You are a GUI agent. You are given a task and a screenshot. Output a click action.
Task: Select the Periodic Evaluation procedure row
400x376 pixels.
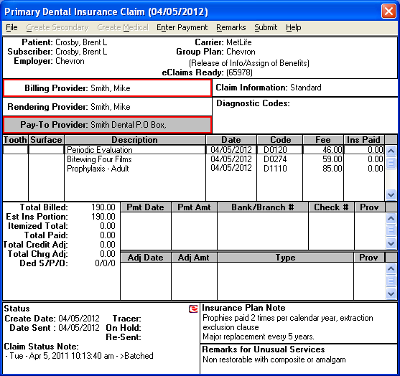193,150
